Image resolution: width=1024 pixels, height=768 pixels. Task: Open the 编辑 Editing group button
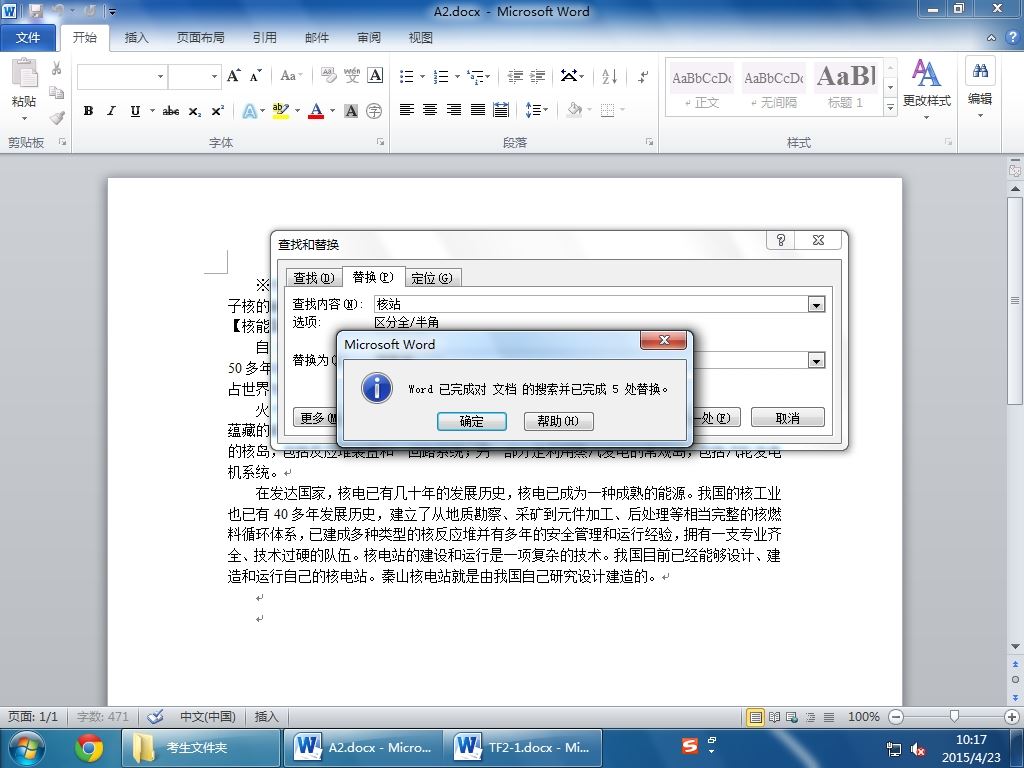pos(980,88)
